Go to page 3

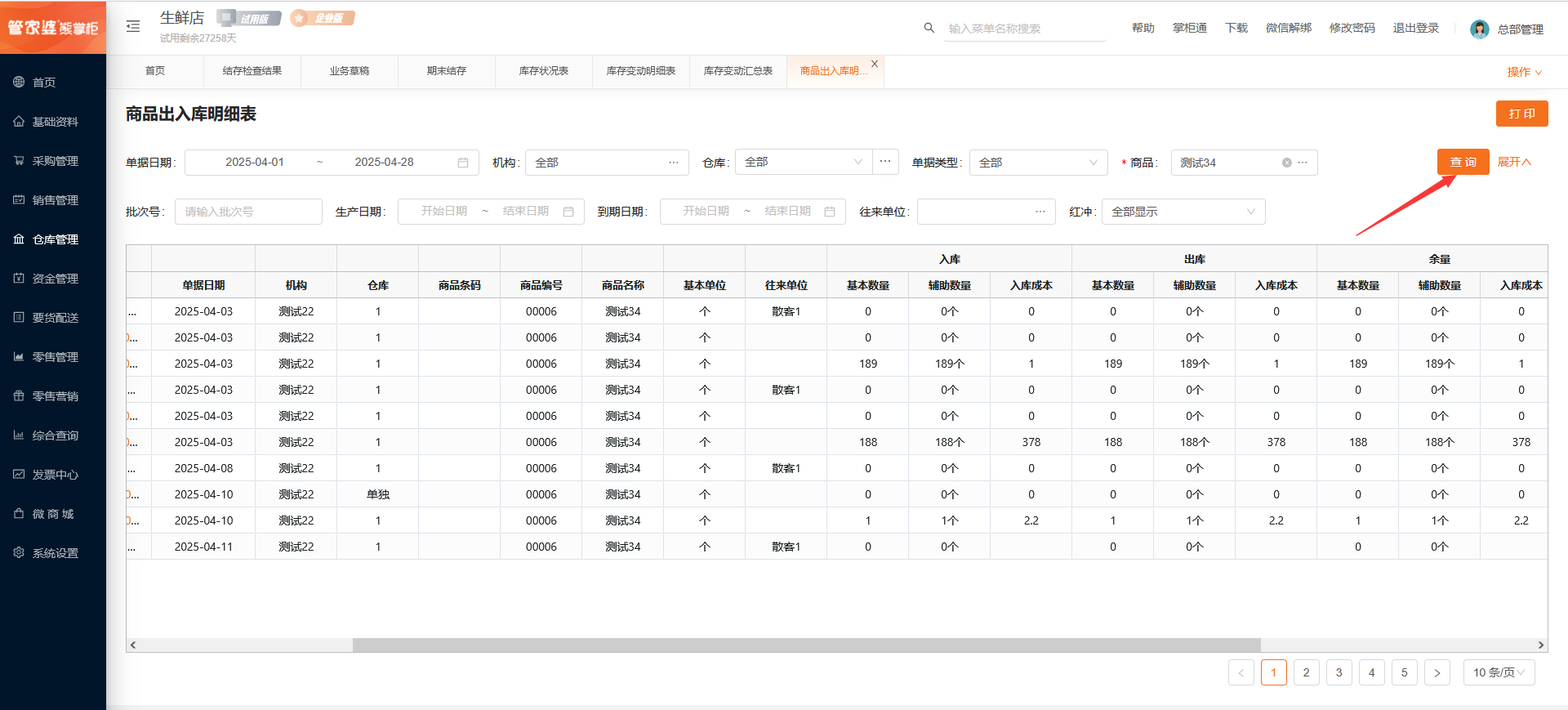pos(1339,672)
